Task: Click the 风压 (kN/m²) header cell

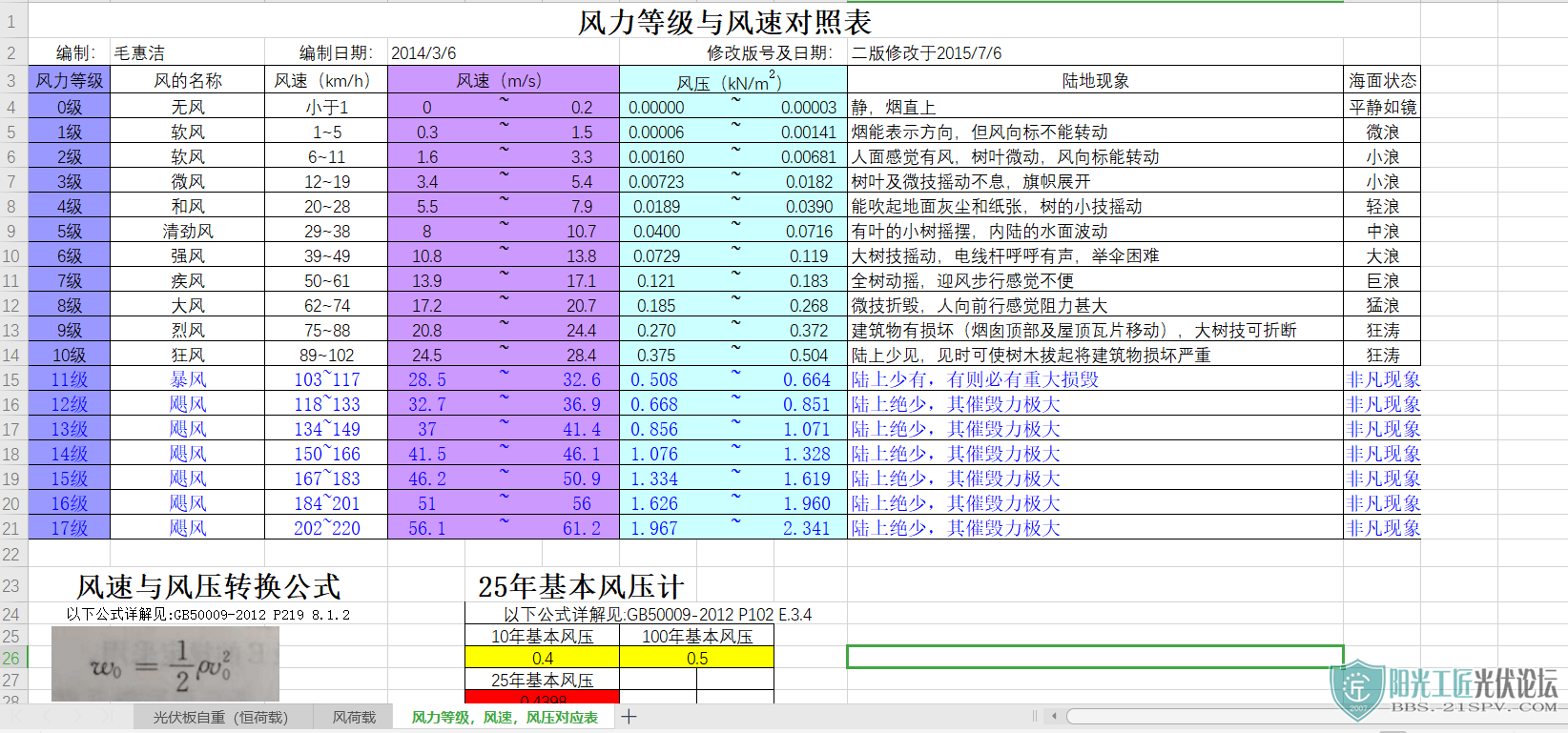Action: [x=733, y=80]
